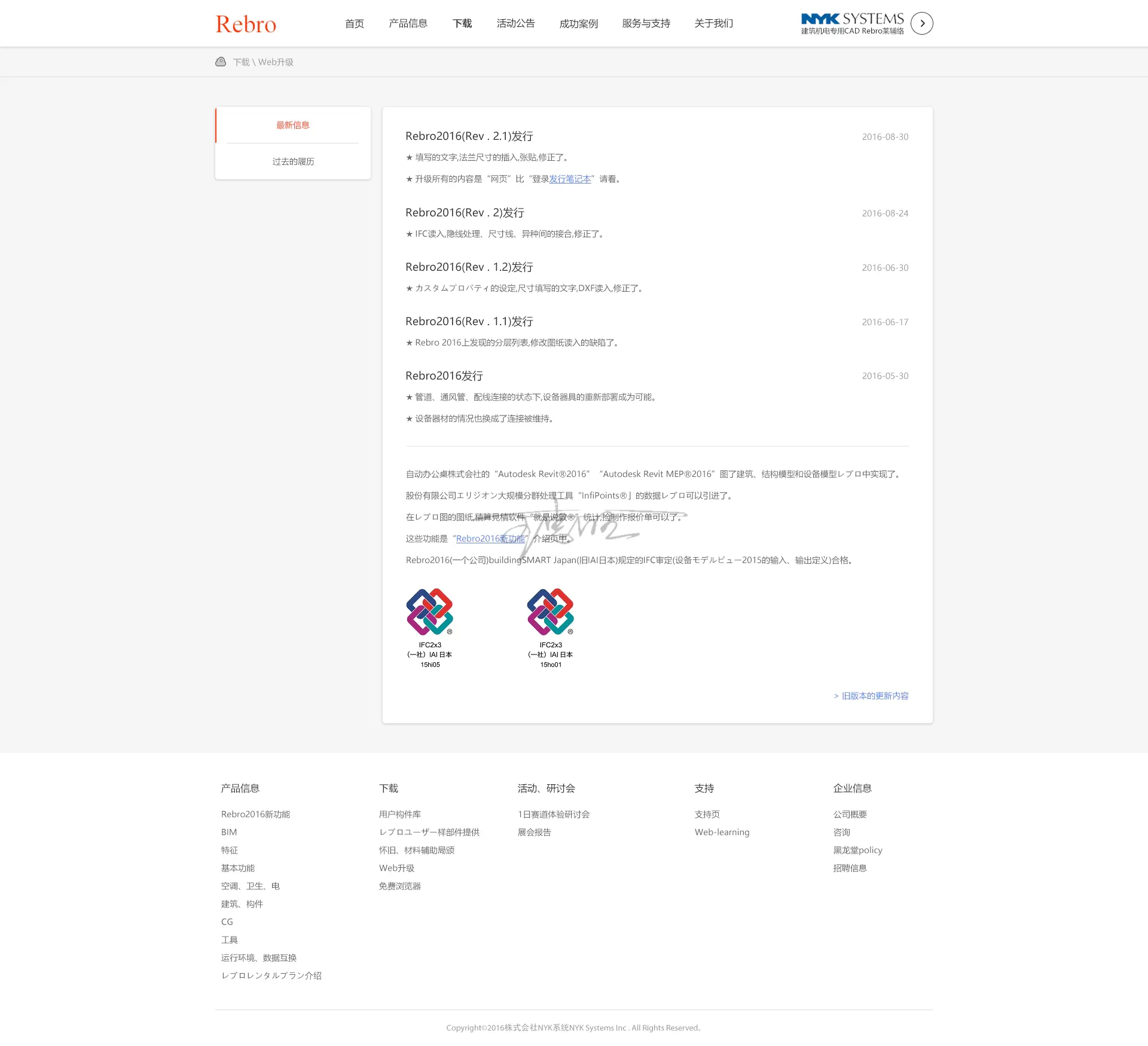Open the CG footer link

click(227, 922)
